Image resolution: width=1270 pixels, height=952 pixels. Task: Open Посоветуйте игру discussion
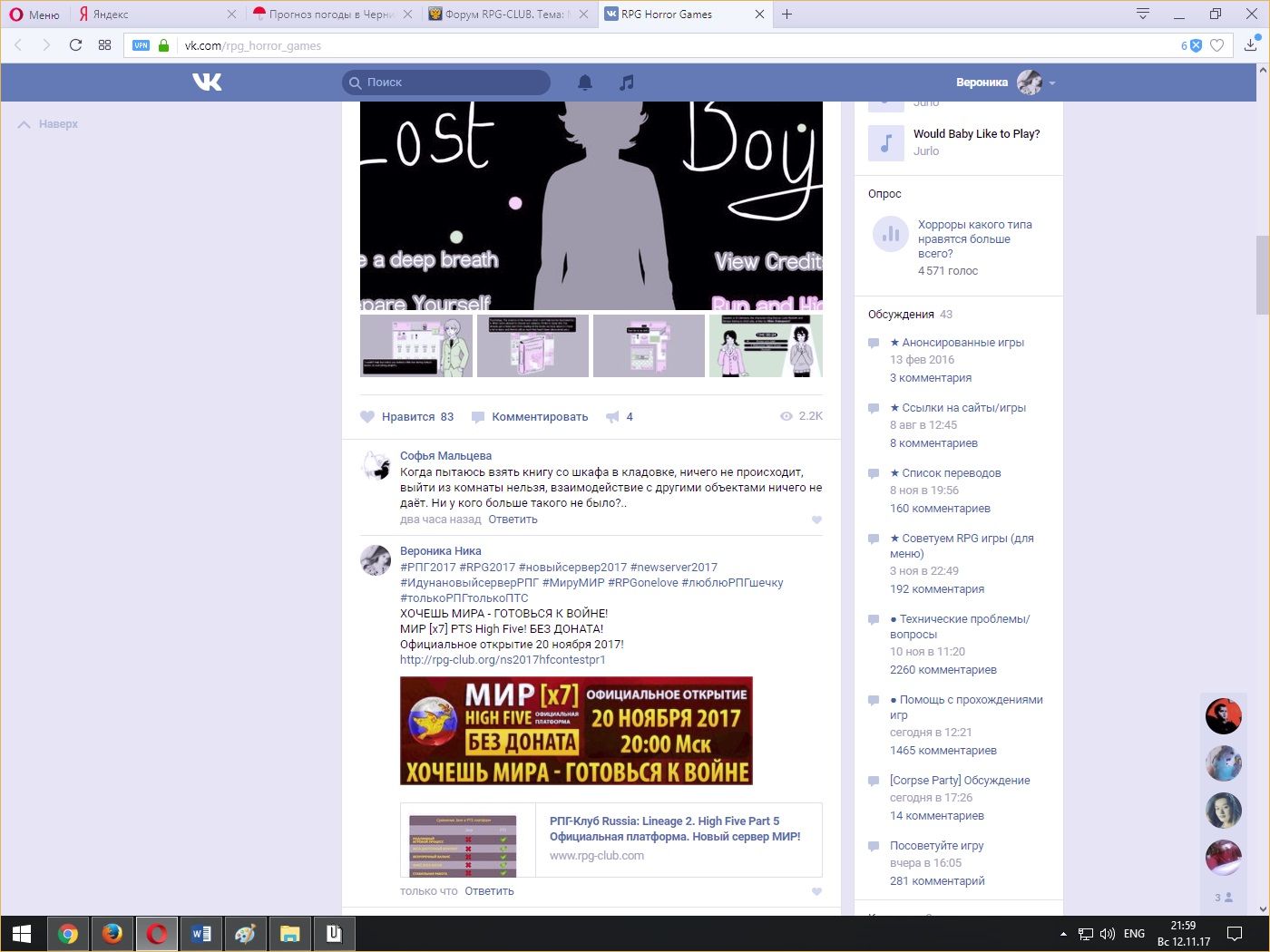(x=936, y=846)
